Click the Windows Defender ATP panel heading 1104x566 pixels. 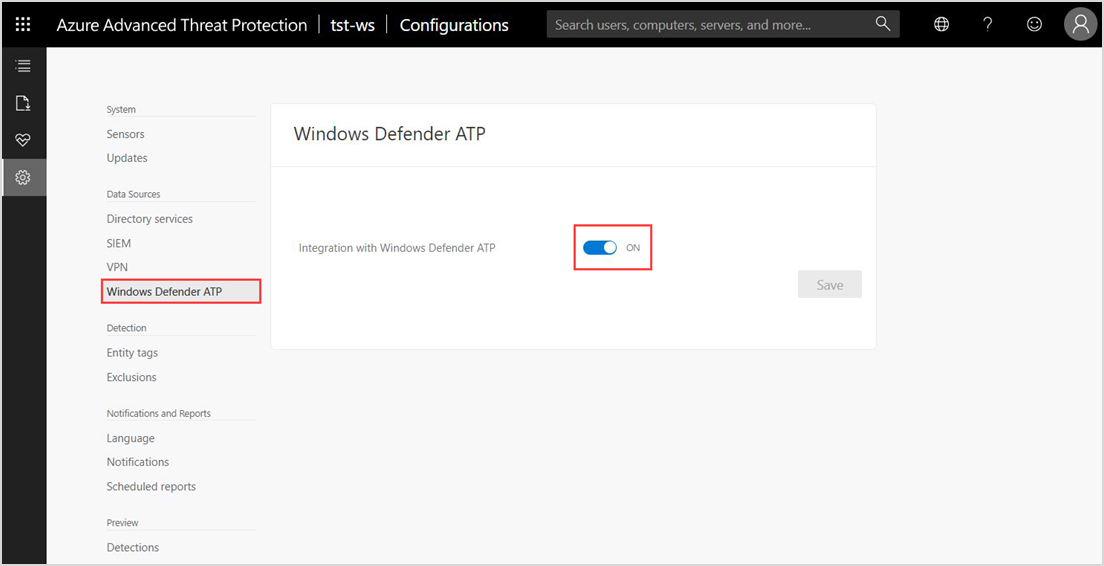point(389,134)
